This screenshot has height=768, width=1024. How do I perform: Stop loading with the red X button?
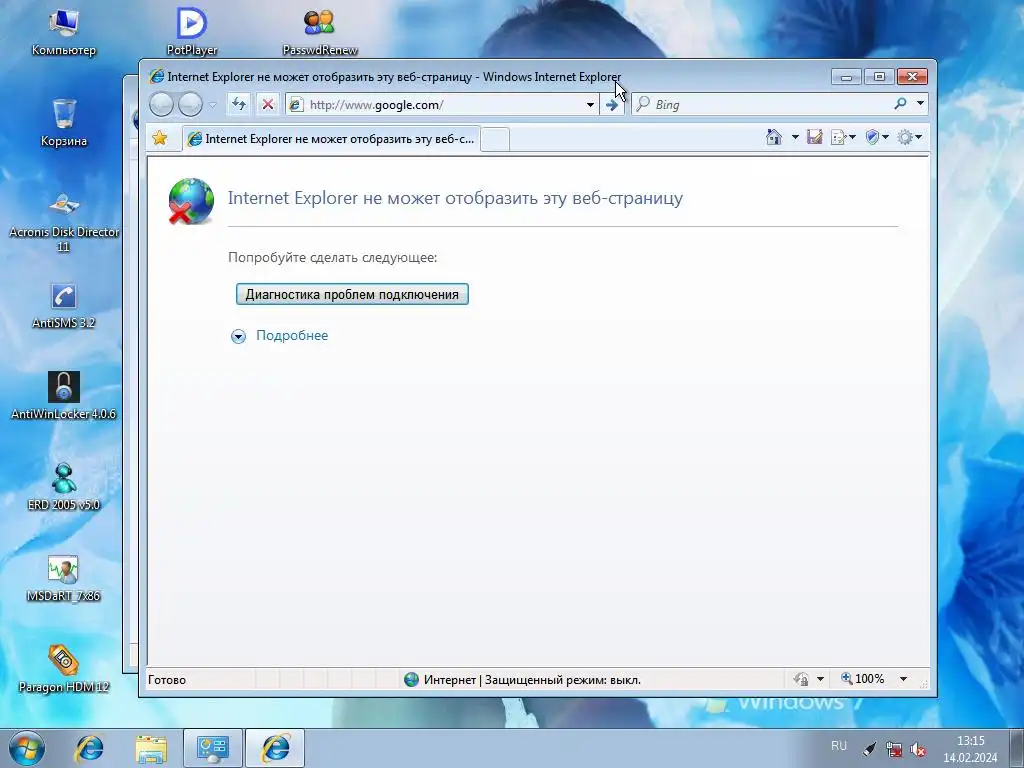click(267, 104)
